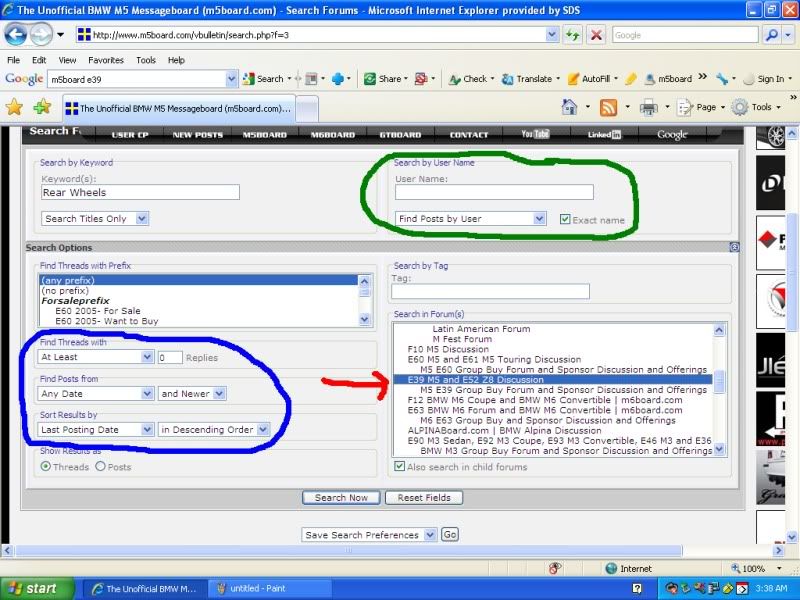Click the YouTube nav icon
Viewport: 800px width, 600px height.
click(535, 134)
